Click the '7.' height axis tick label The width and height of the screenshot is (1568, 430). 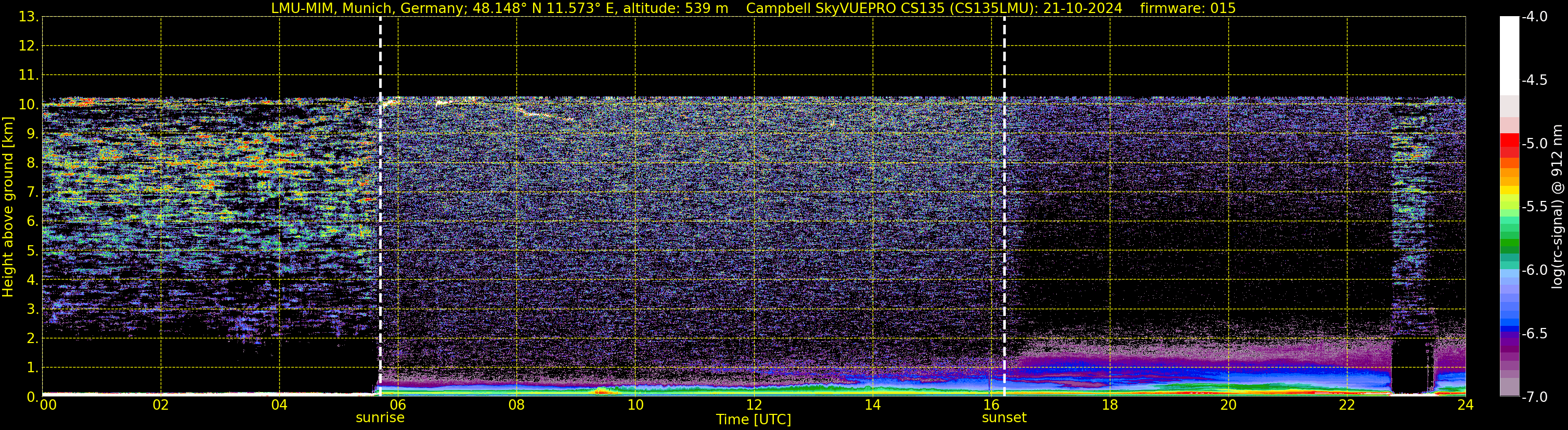(x=32, y=193)
